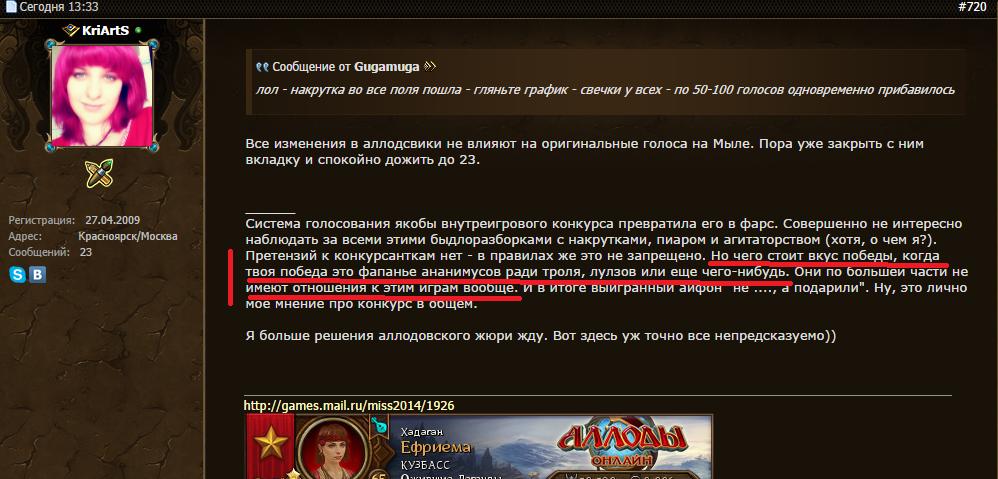
Task: Click the quotation marks icon in quote
Action: tap(262, 67)
